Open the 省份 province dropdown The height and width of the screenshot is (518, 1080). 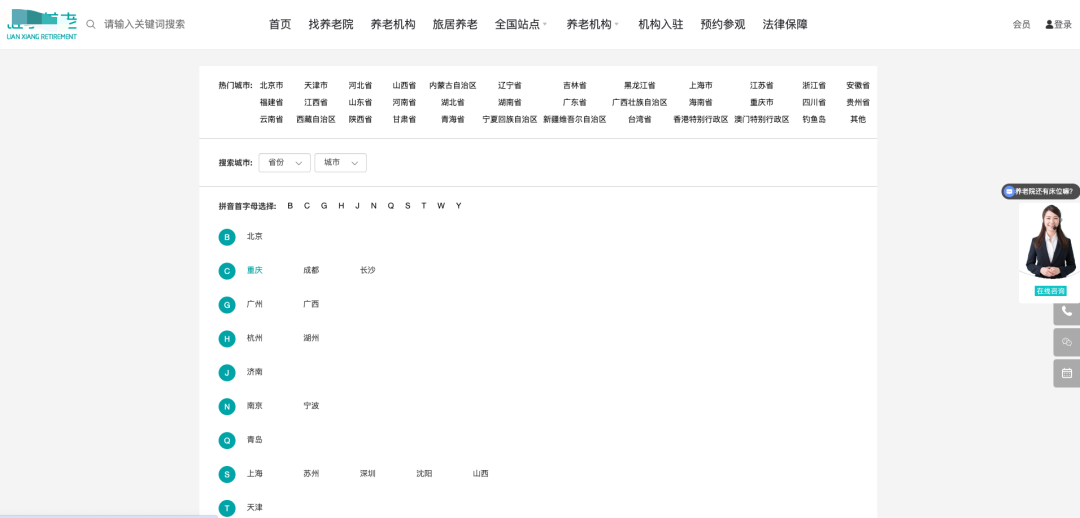tap(284, 163)
